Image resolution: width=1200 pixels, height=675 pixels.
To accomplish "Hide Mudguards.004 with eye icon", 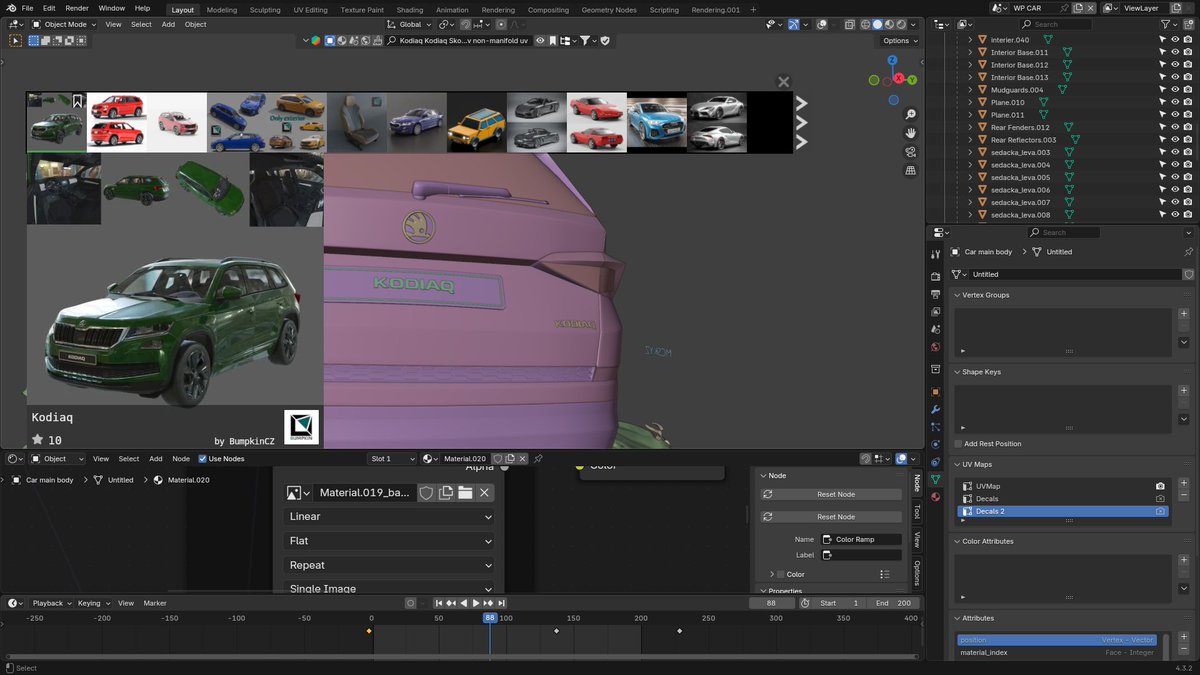I will click(x=1175, y=90).
